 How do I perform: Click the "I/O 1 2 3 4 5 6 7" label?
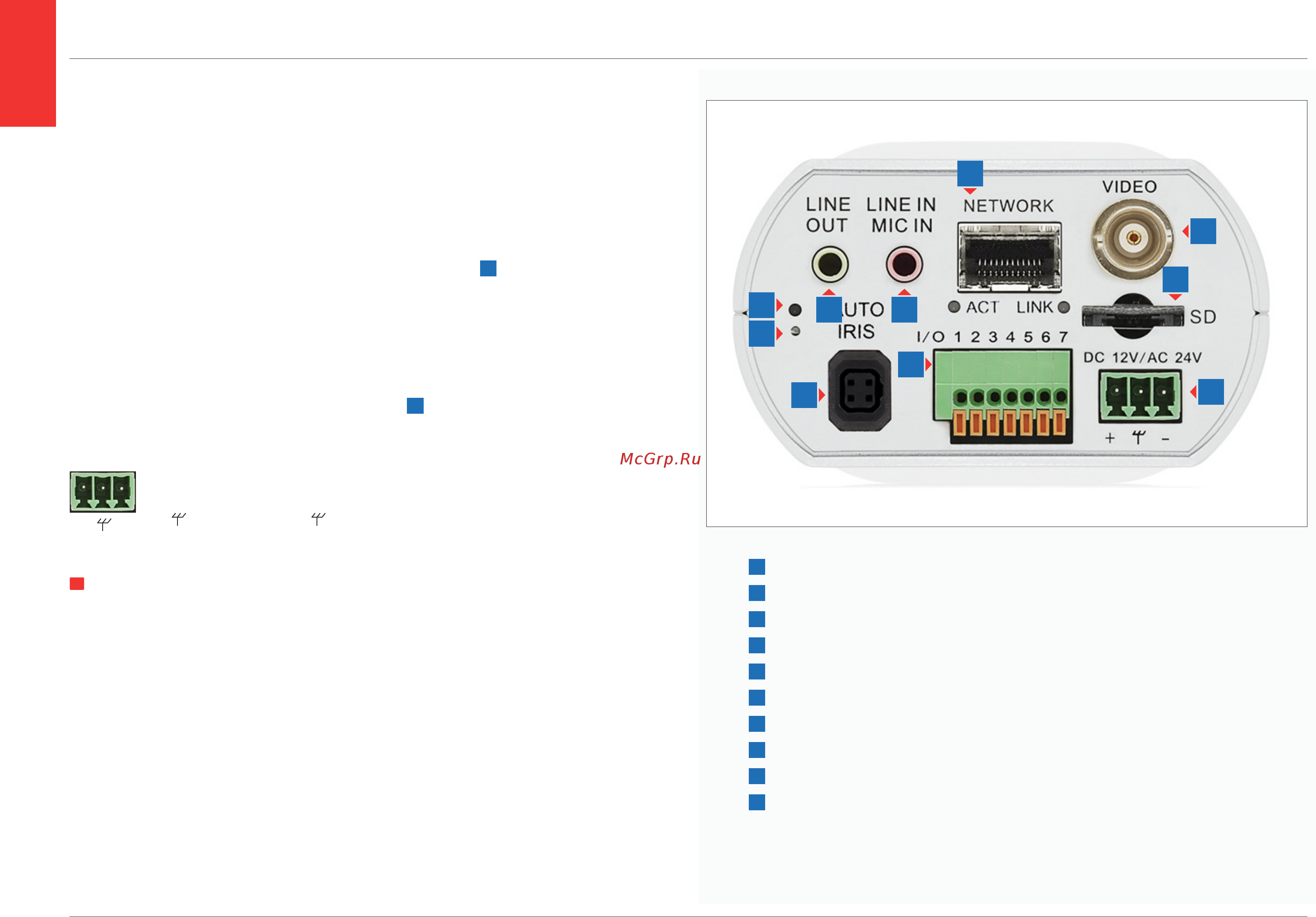tap(992, 337)
